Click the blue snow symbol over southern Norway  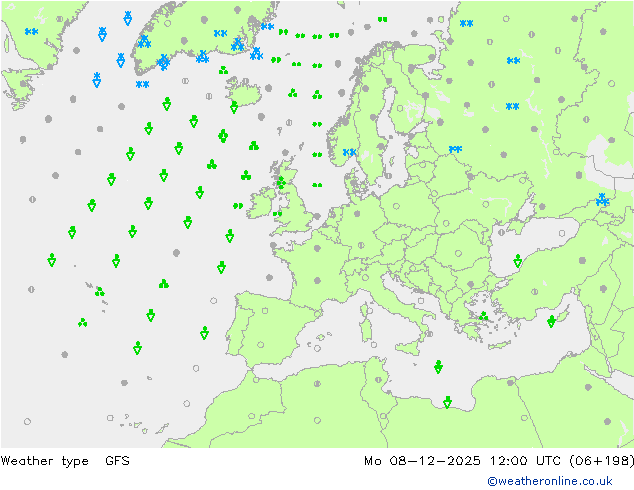[x=349, y=152]
